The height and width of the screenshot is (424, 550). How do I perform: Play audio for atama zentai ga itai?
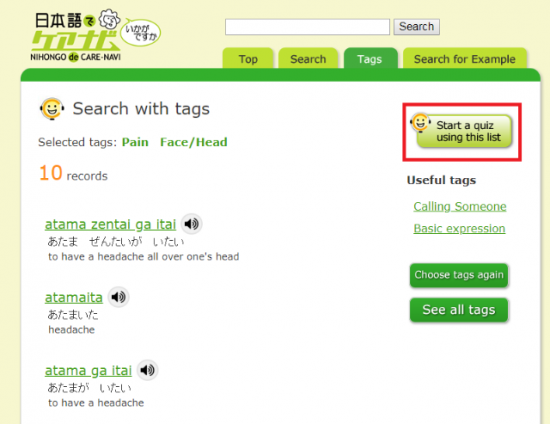192,224
